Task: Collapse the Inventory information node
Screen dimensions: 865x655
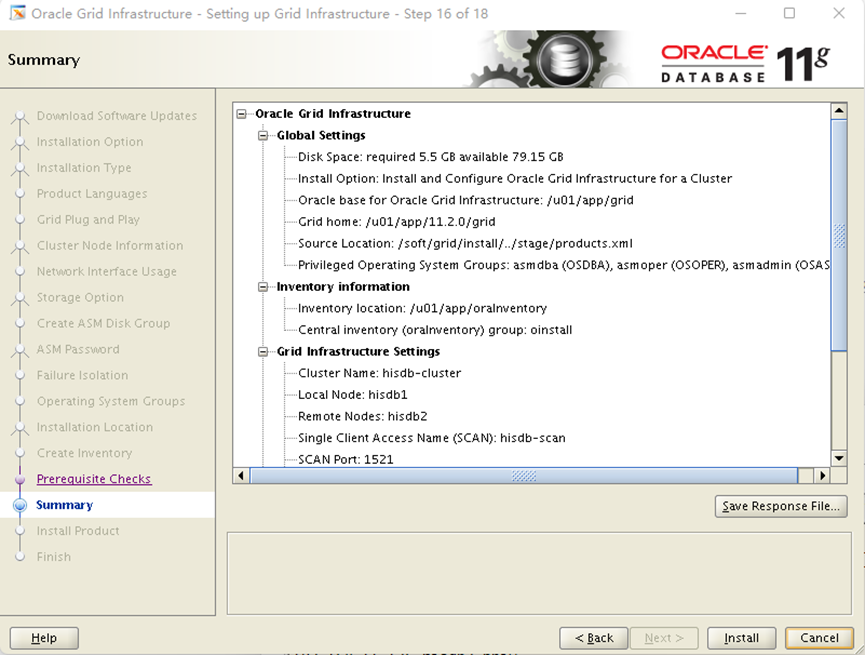Action: point(263,286)
